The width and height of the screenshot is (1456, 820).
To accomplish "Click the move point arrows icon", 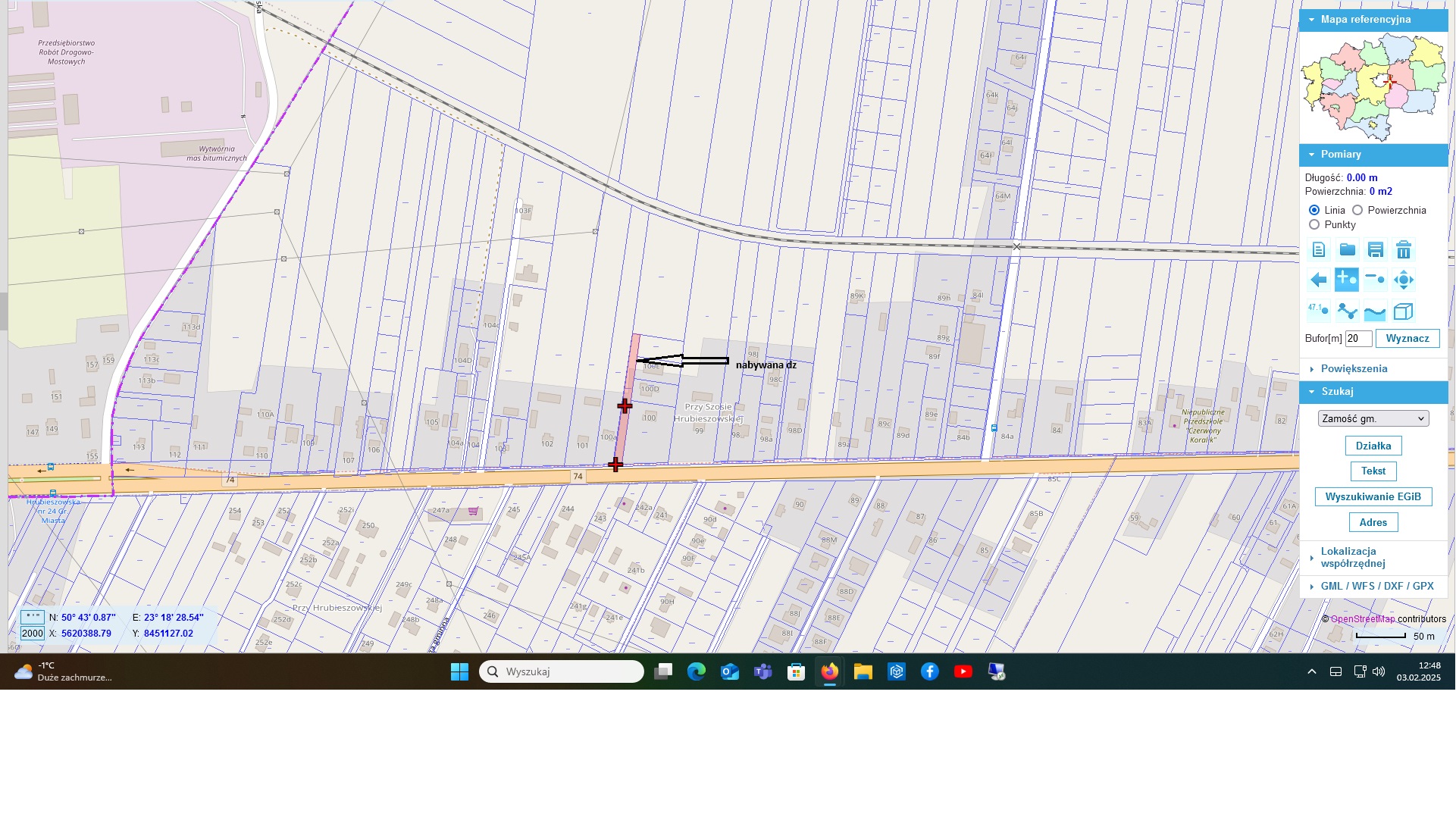I will (1403, 280).
